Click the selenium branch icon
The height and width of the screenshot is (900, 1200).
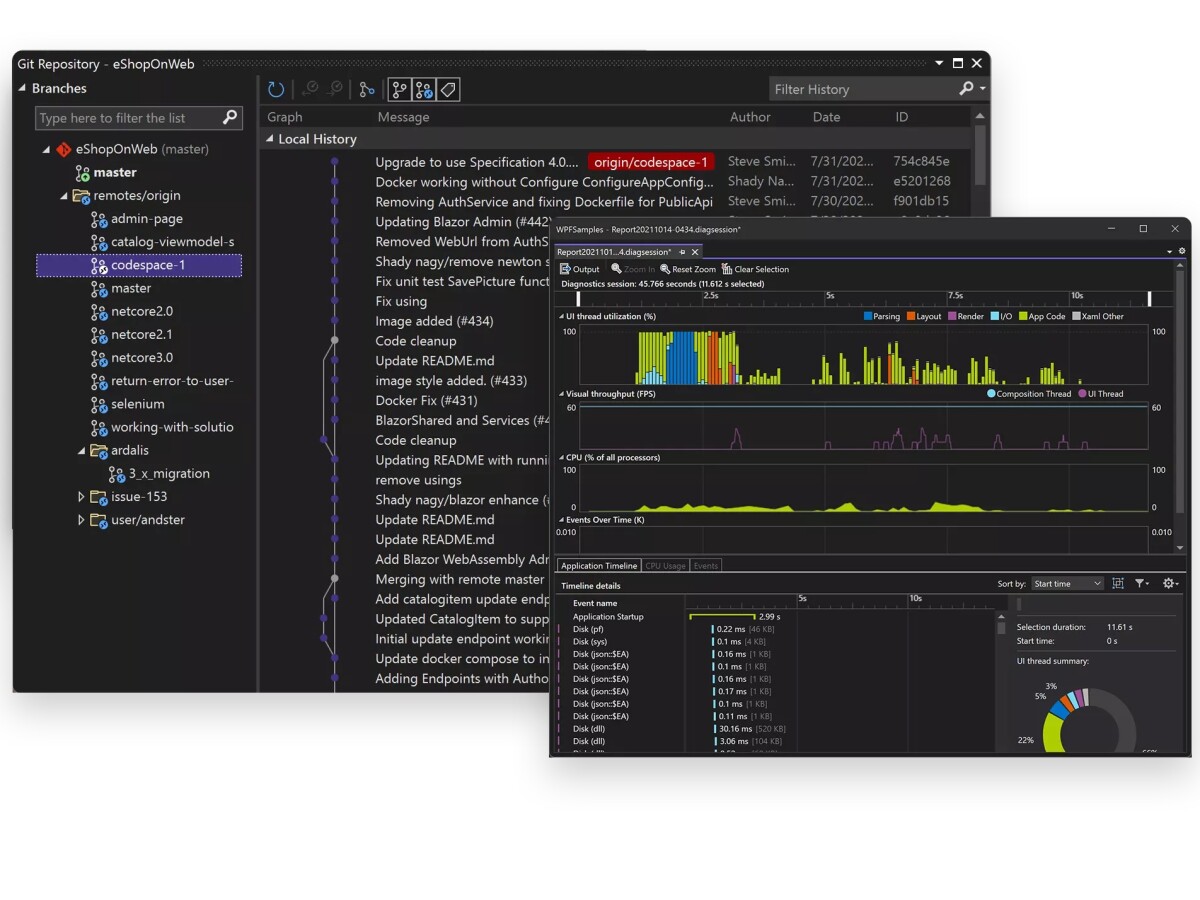[99, 404]
